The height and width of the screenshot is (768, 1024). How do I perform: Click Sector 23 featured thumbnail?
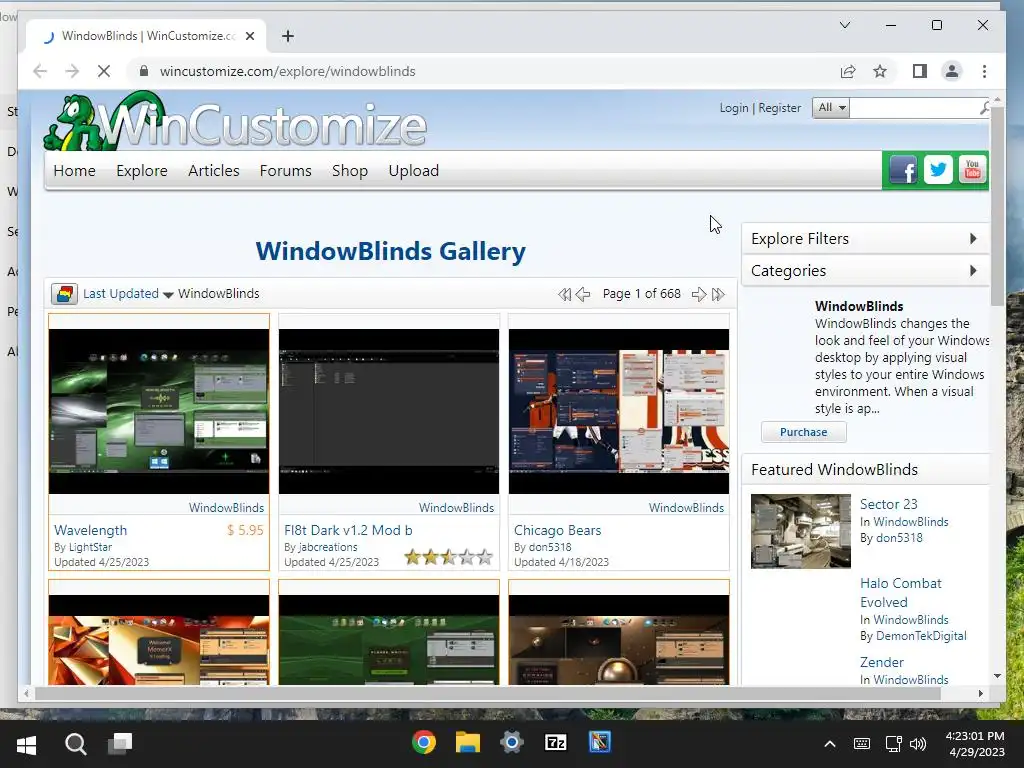[801, 531]
